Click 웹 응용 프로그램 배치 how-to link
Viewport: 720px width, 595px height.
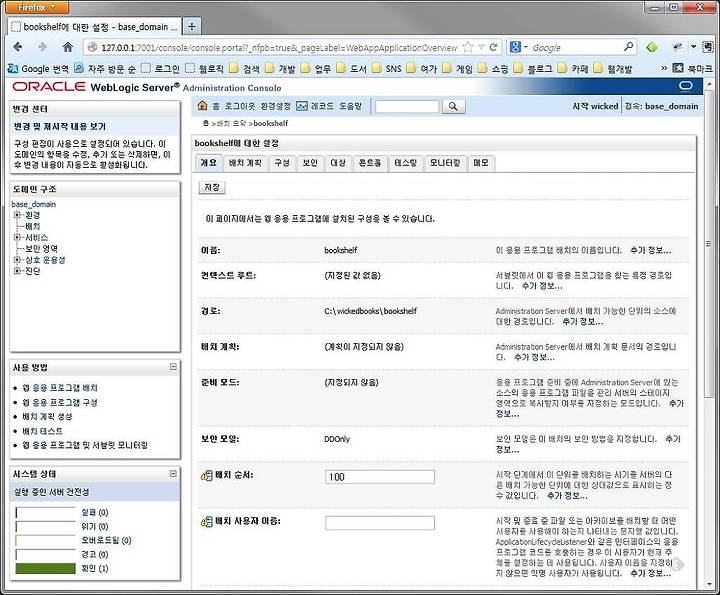coord(60,388)
